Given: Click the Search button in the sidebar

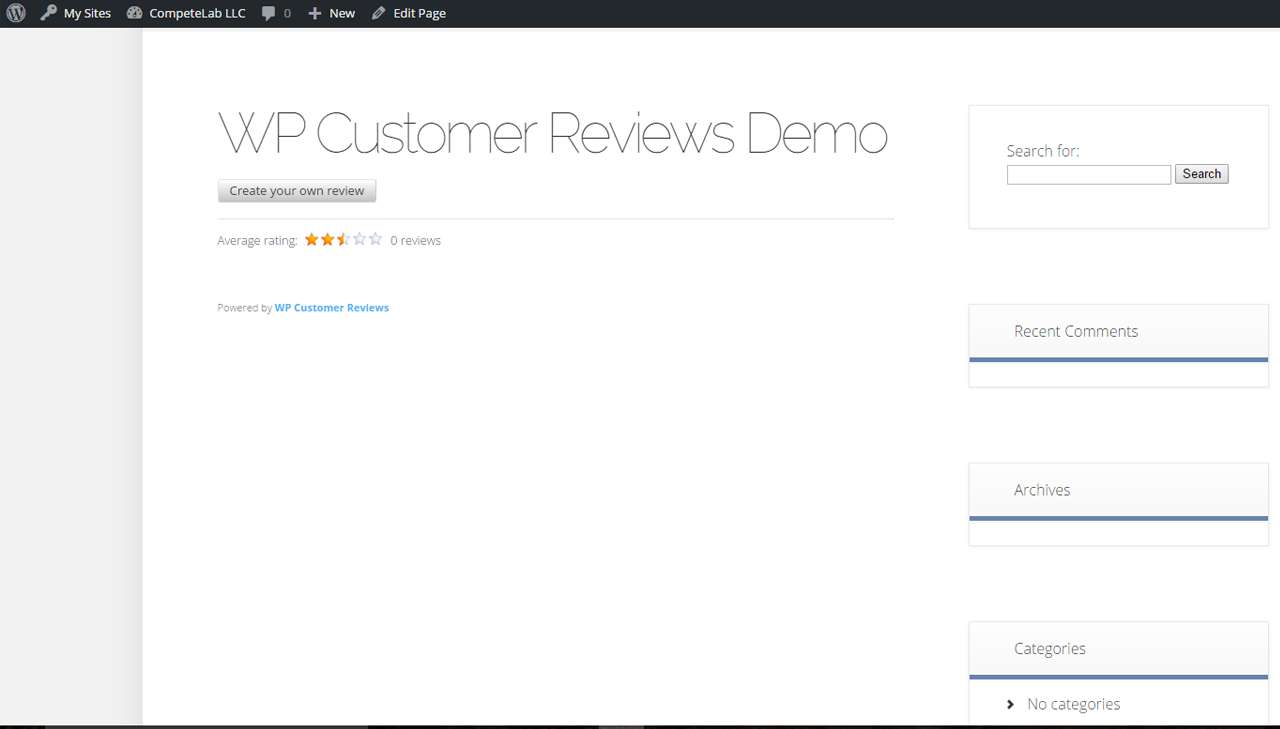Looking at the screenshot, I should click(1201, 173).
